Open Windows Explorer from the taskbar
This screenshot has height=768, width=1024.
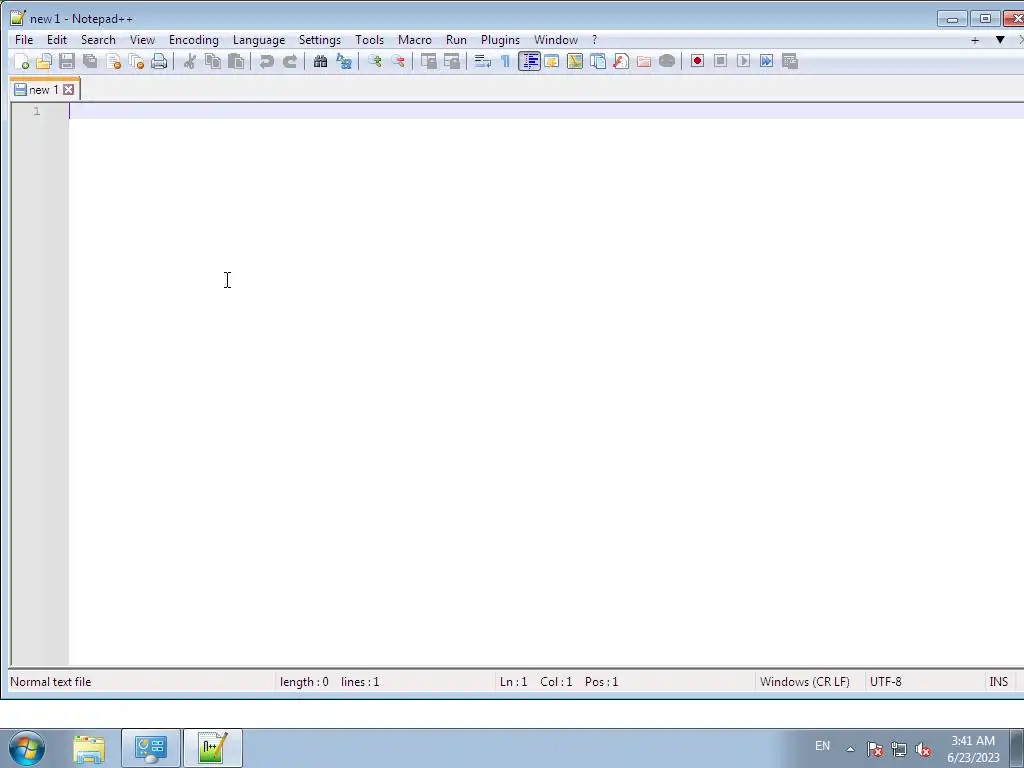click(89, 748)
